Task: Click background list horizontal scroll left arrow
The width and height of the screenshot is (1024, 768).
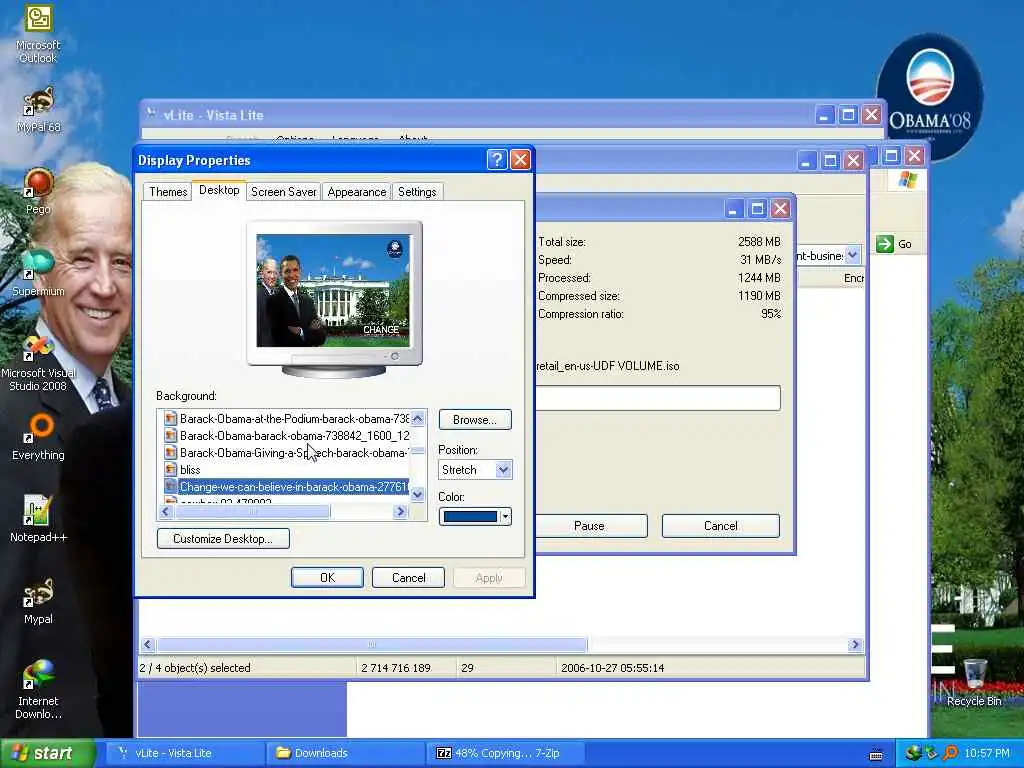Action: 165,512
